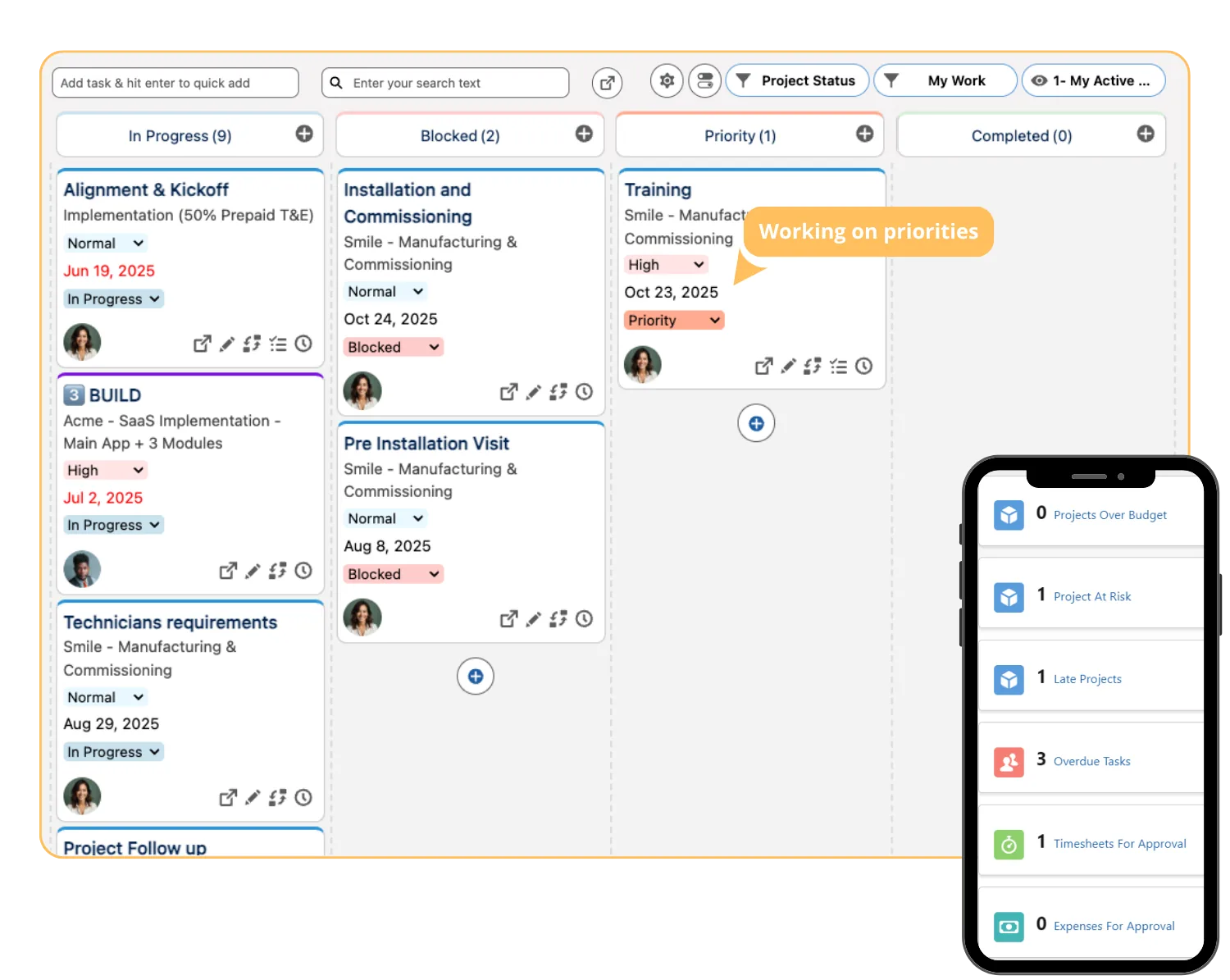The image size is (1230, 980).
Task: Log time on Technicians requirements card
Action: coord(303,797)
